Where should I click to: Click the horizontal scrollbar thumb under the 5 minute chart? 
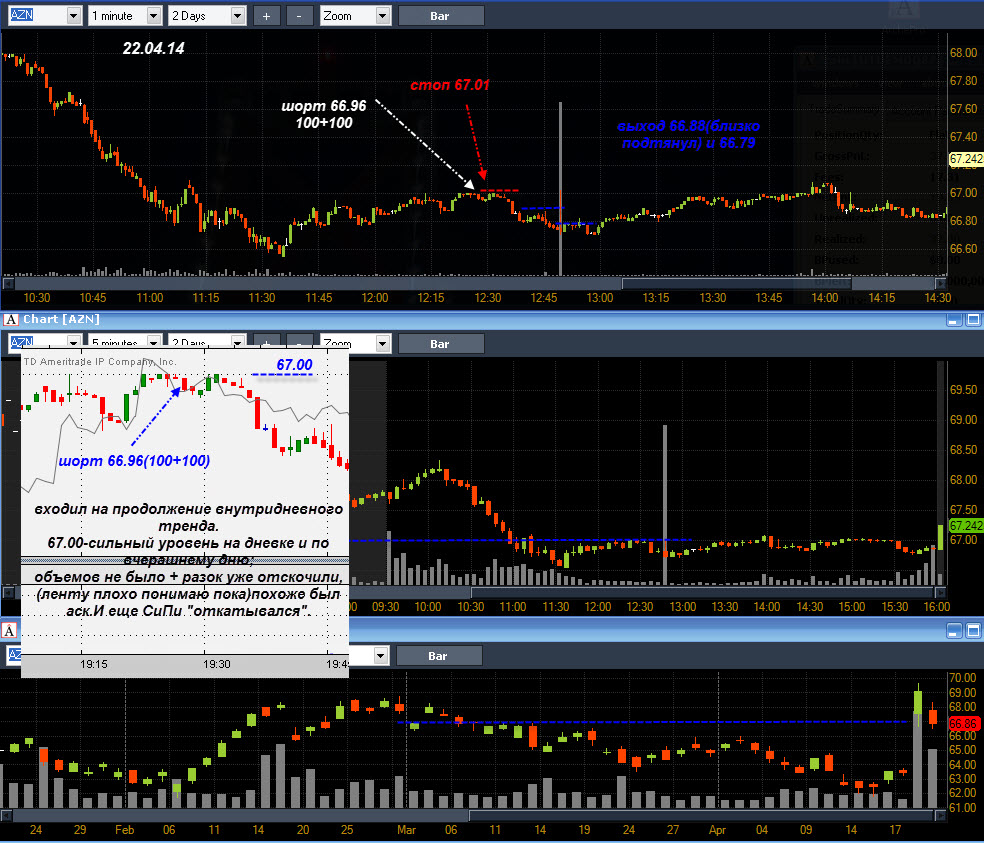click(x=703, y=592)
